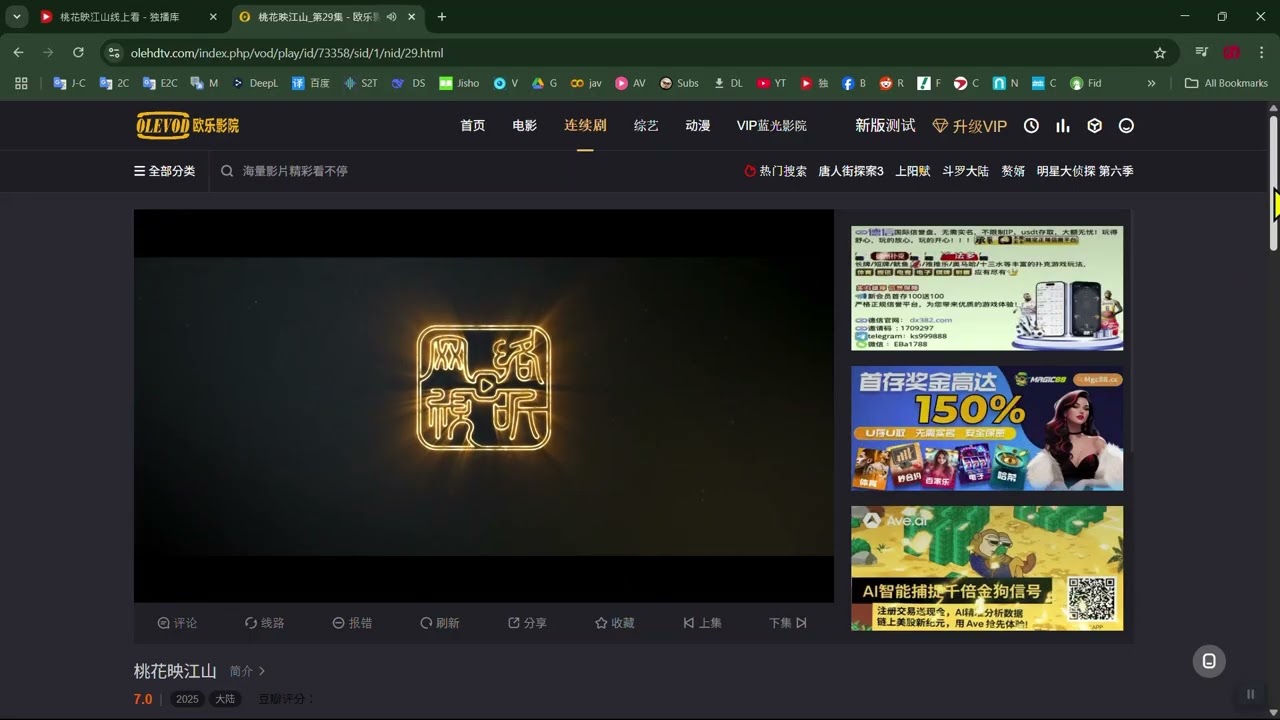Click the 刷新 refresh button
The image size is (1280, 720).
(440, 623)
